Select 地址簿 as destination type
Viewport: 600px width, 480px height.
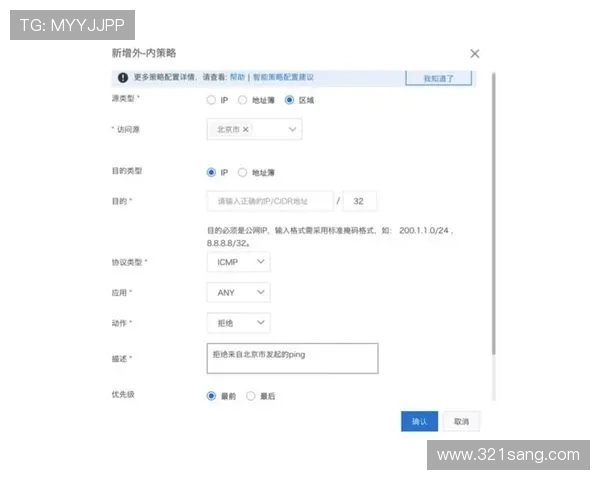(242, 172)
